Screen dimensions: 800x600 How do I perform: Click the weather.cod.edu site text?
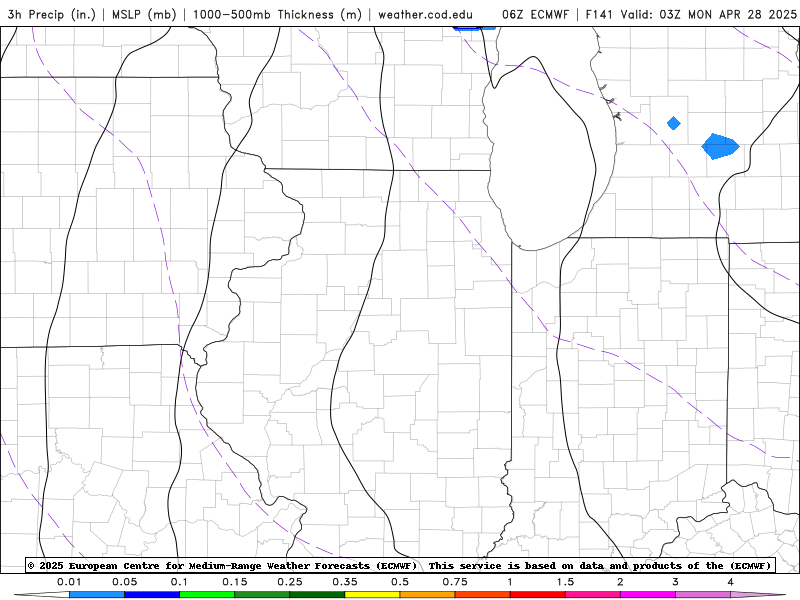click(x=425, y=14)
